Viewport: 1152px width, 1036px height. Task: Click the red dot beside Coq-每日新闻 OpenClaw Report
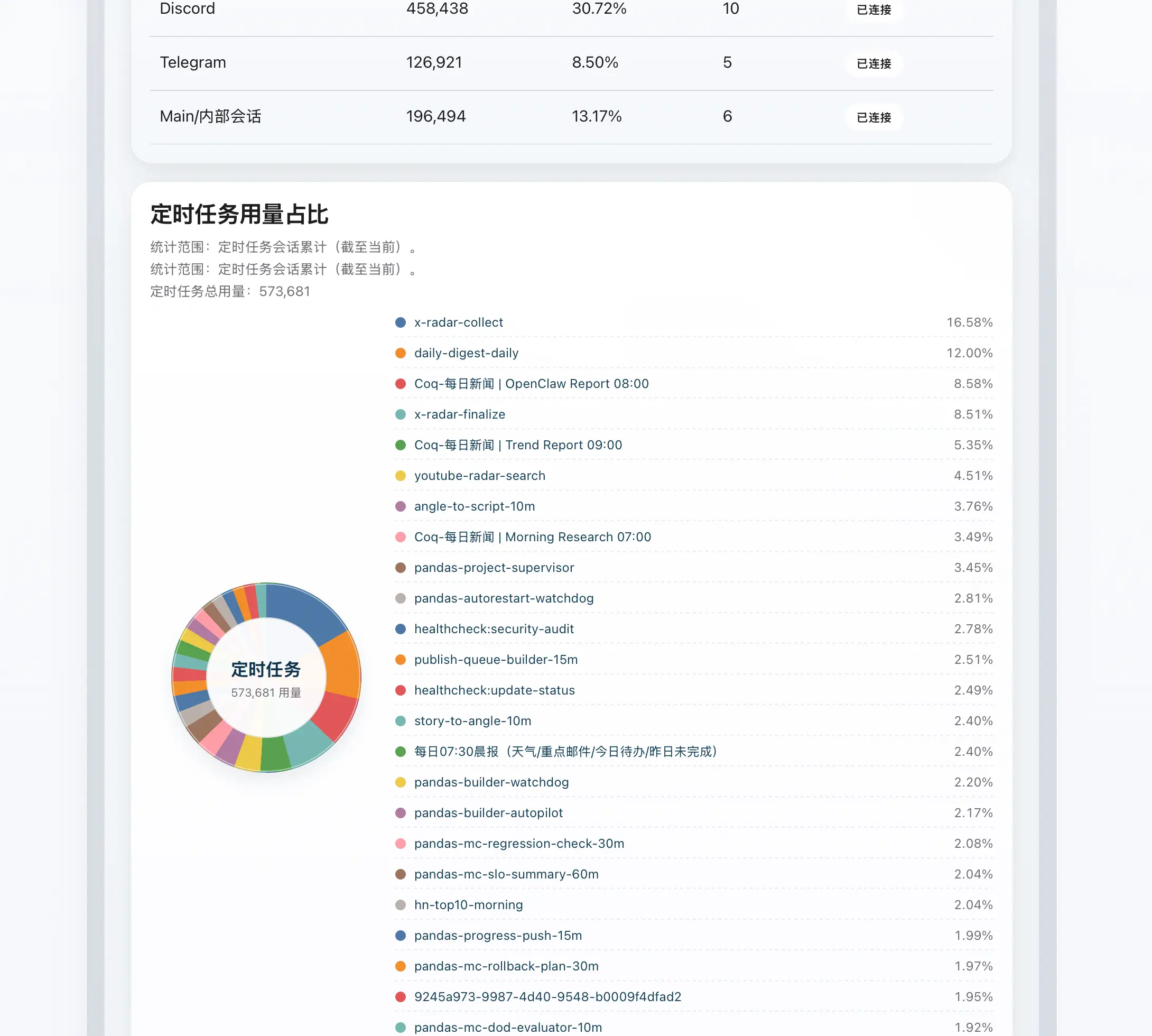click(401, 384)
